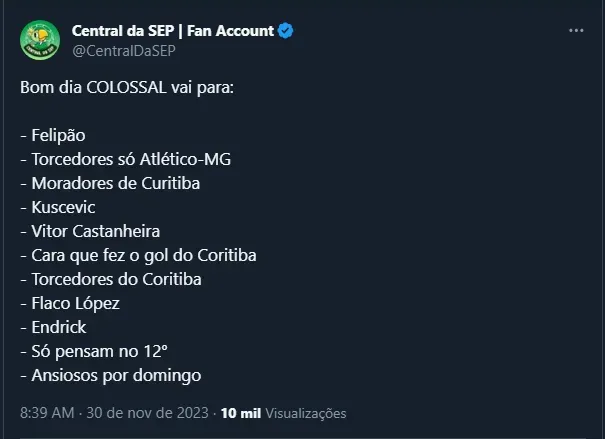View the 10 mil Visualizações count
The image size is (605, 439).
click(x=283, y=413)
